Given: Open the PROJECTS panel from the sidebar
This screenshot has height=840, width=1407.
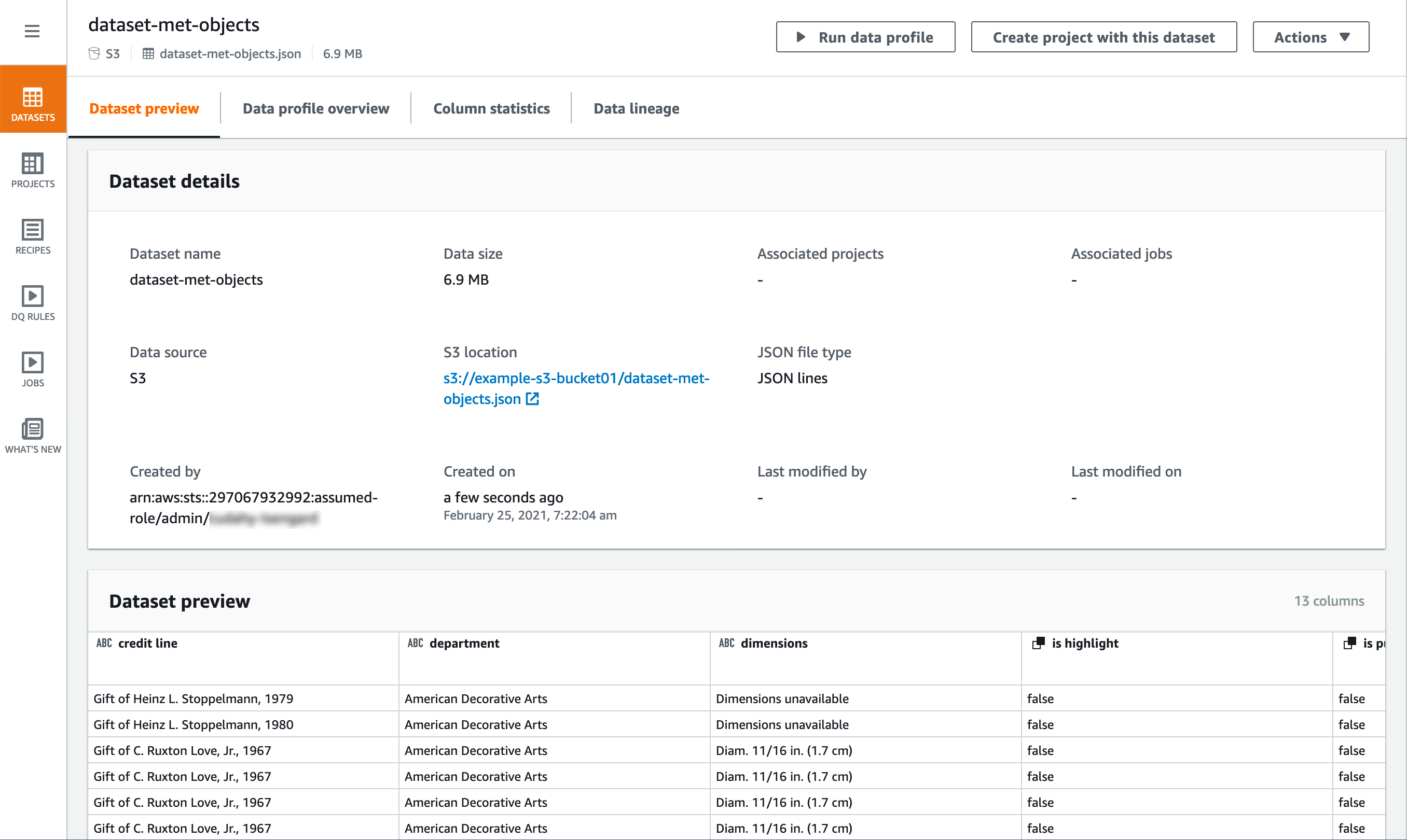Looking at the screenshot, I should [x=32, y=170].
